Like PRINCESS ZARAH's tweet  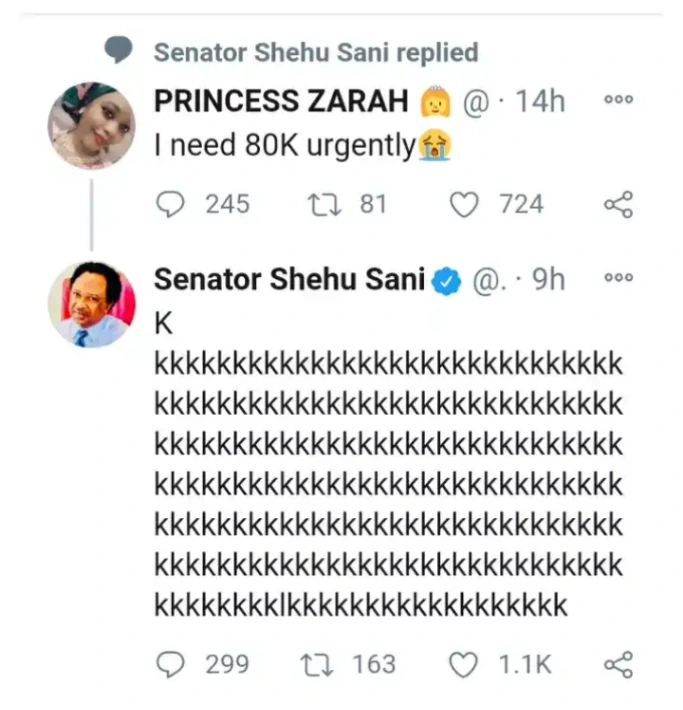(463, 205)
